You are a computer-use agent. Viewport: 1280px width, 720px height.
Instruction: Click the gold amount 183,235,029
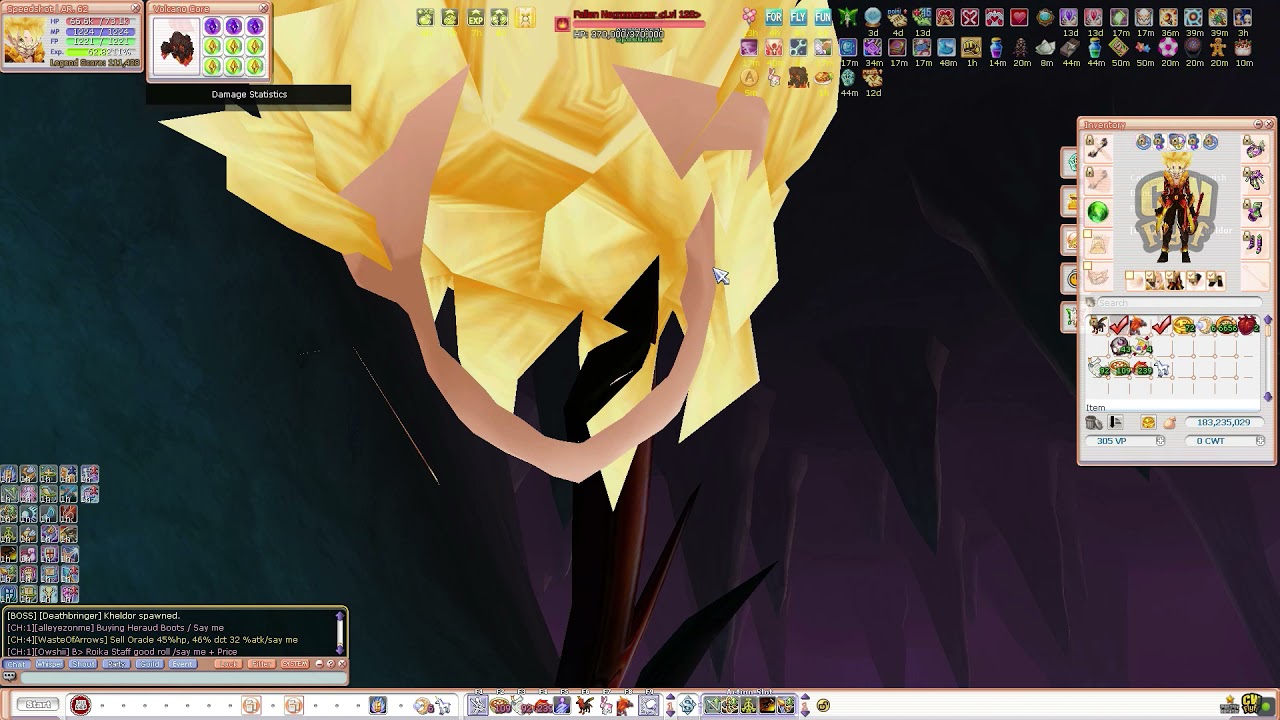[1224, 423]
